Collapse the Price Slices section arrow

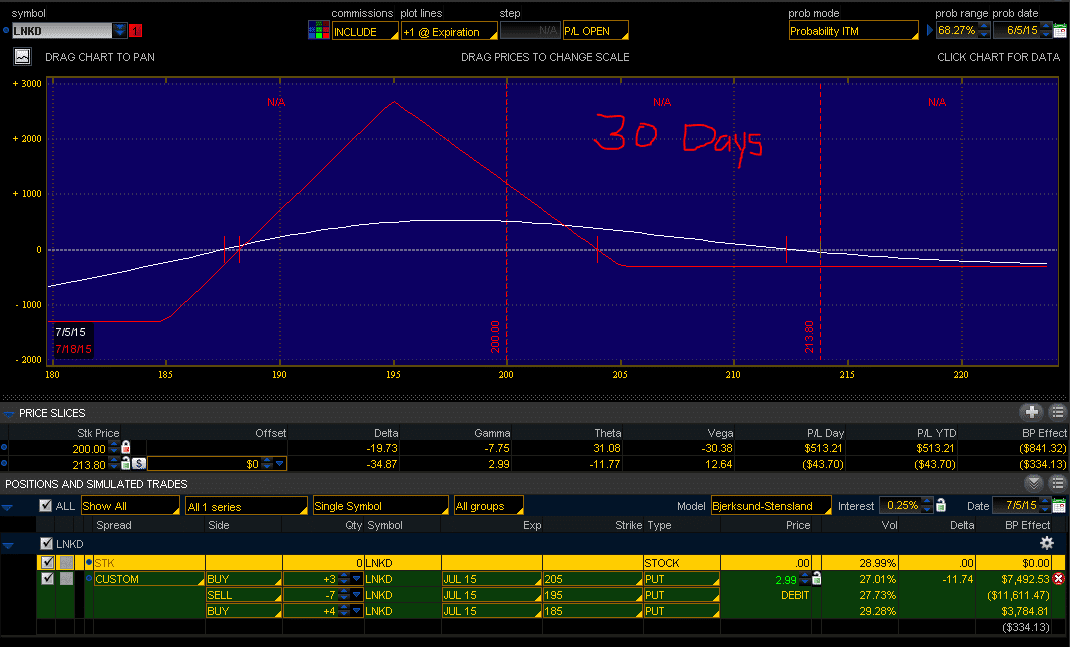click(x=8, y=413)
